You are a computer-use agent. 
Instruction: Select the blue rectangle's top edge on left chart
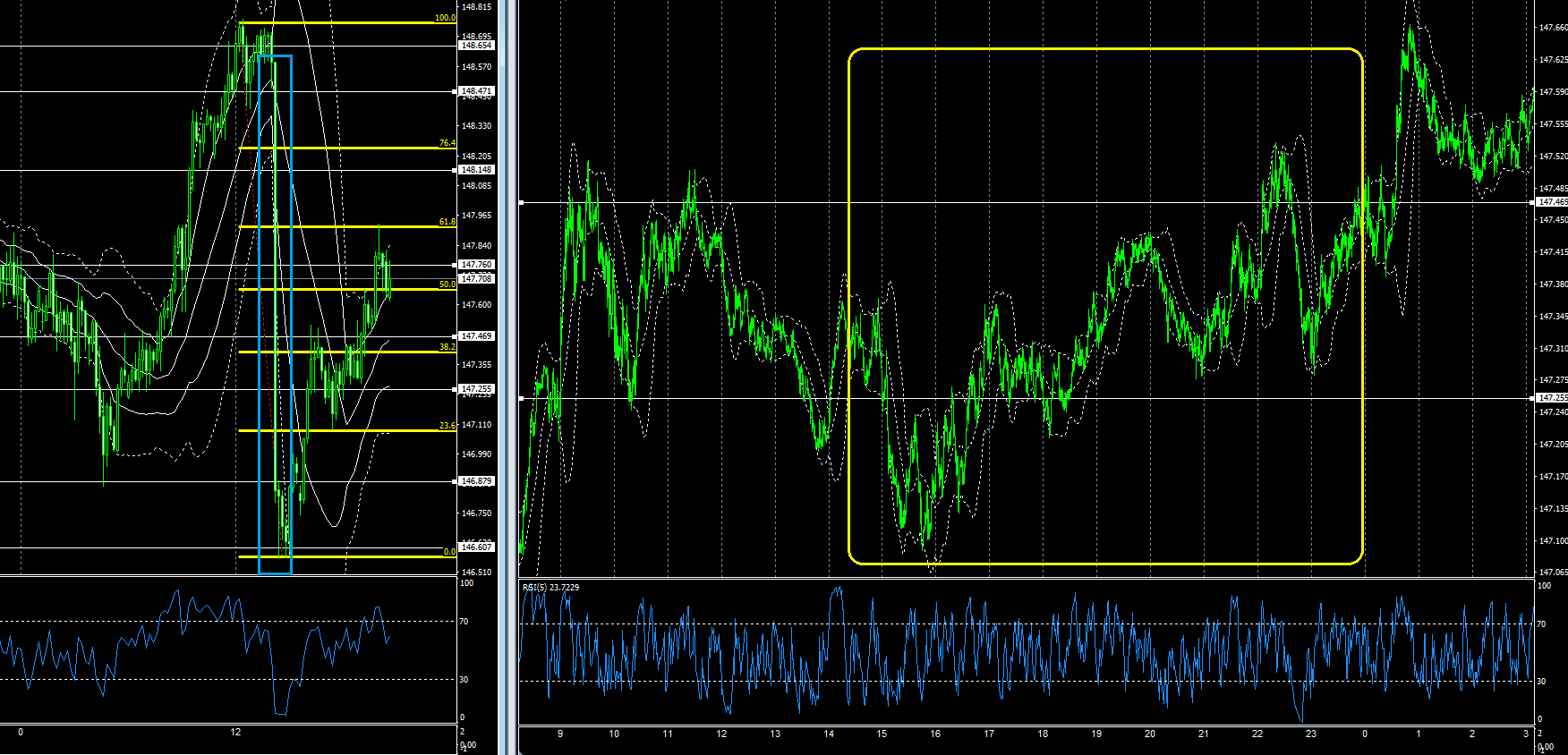click(275, 56)
